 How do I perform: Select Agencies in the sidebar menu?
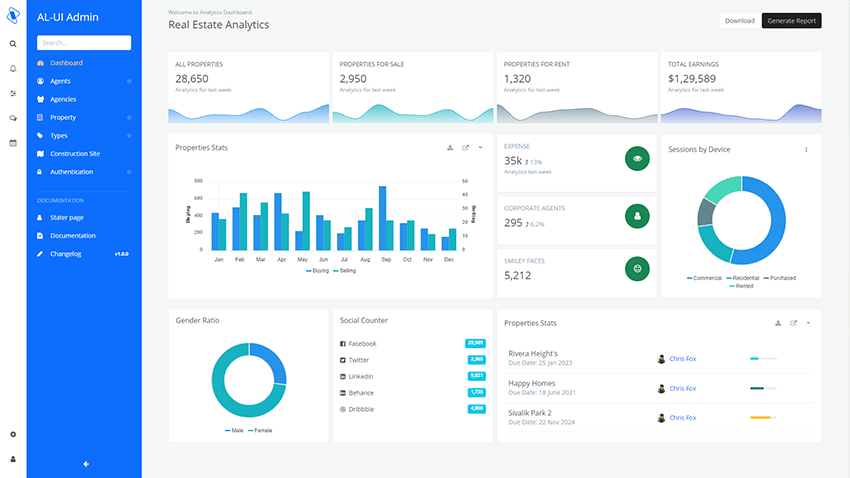click(63, 99)
